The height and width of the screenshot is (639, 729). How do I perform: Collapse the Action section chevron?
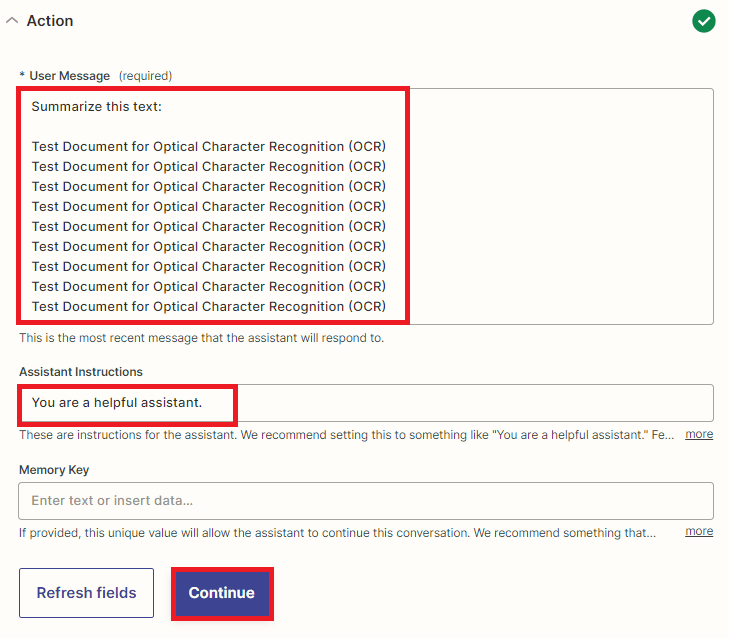12,21
